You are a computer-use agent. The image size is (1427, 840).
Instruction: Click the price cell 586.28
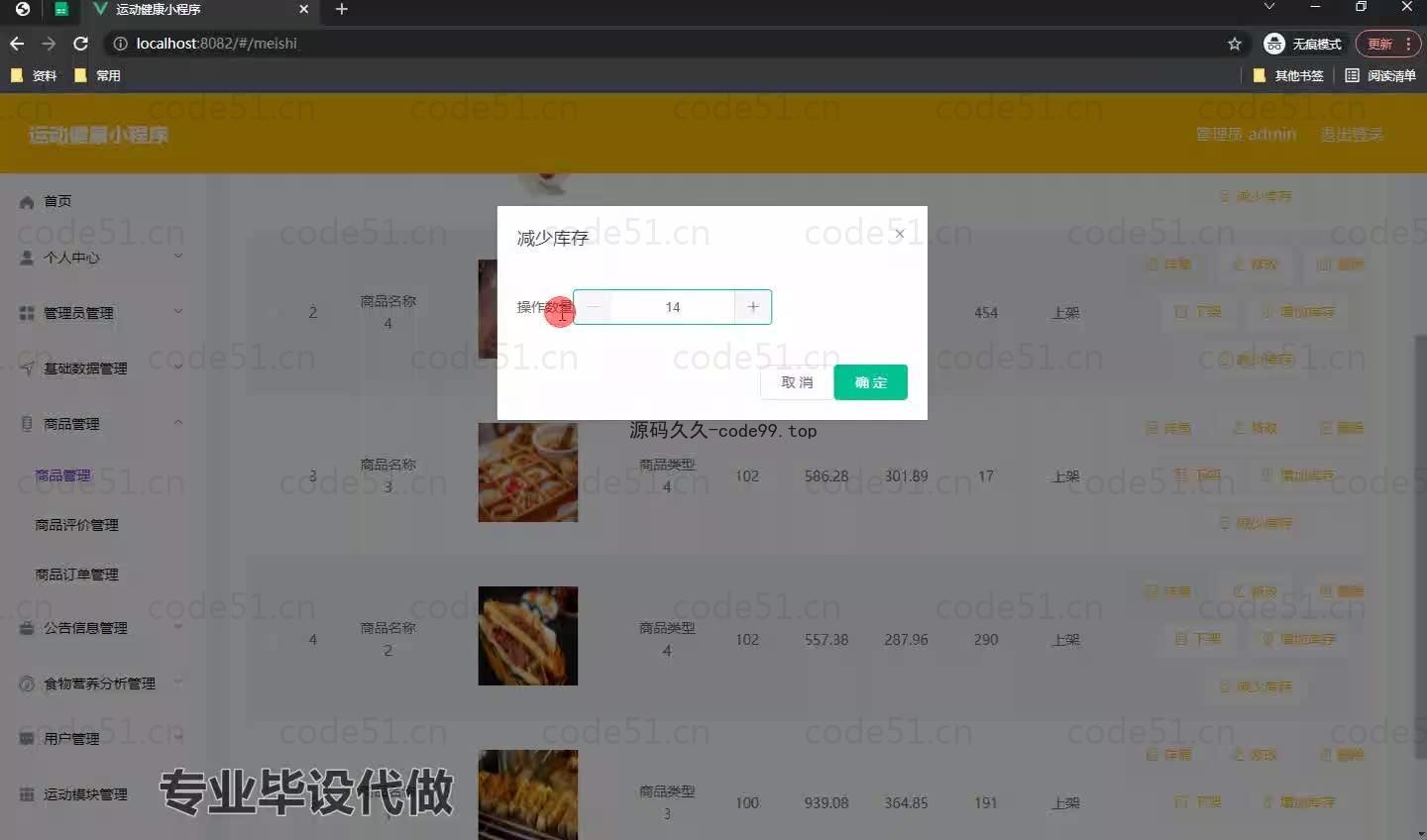click(x=826, y=476)
